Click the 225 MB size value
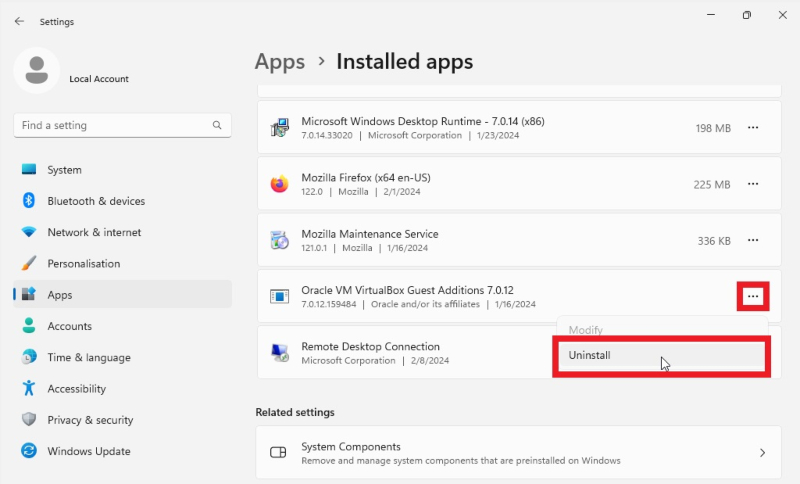 pos(712,184)
